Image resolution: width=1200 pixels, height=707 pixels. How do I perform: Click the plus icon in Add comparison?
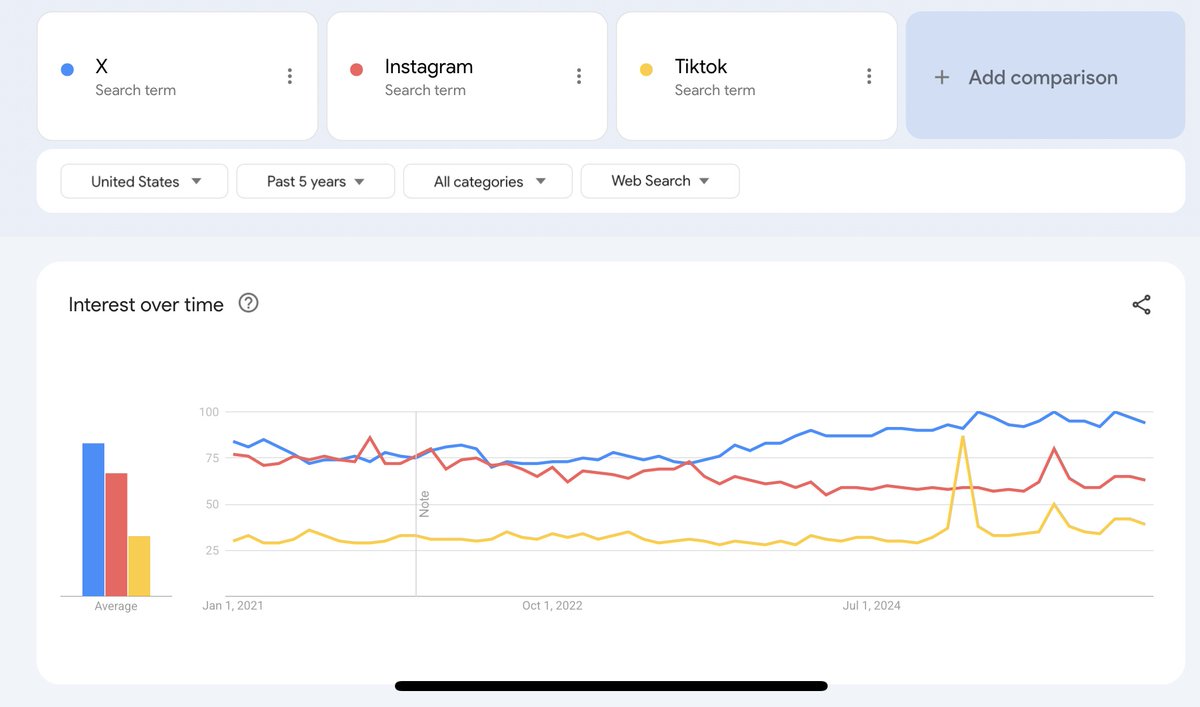941,77
